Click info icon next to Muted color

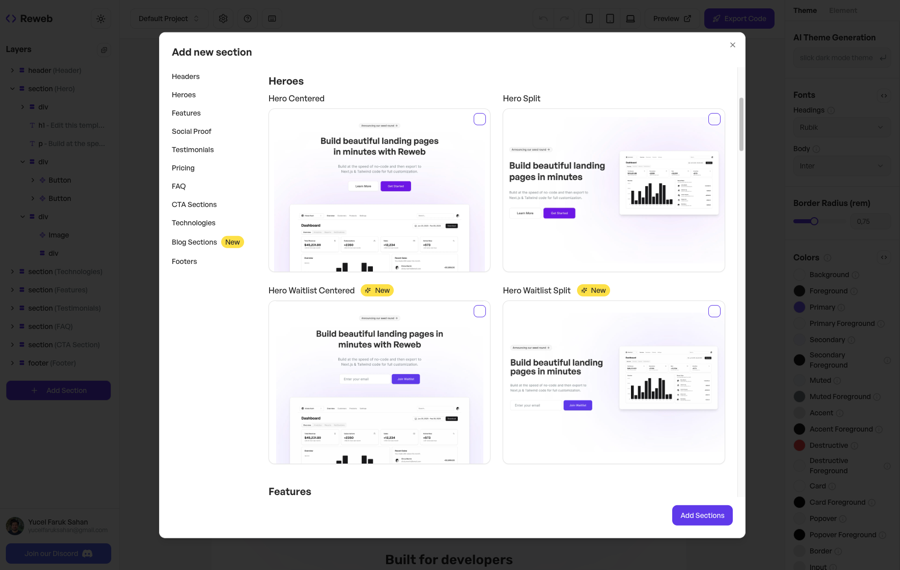[837, 381]
